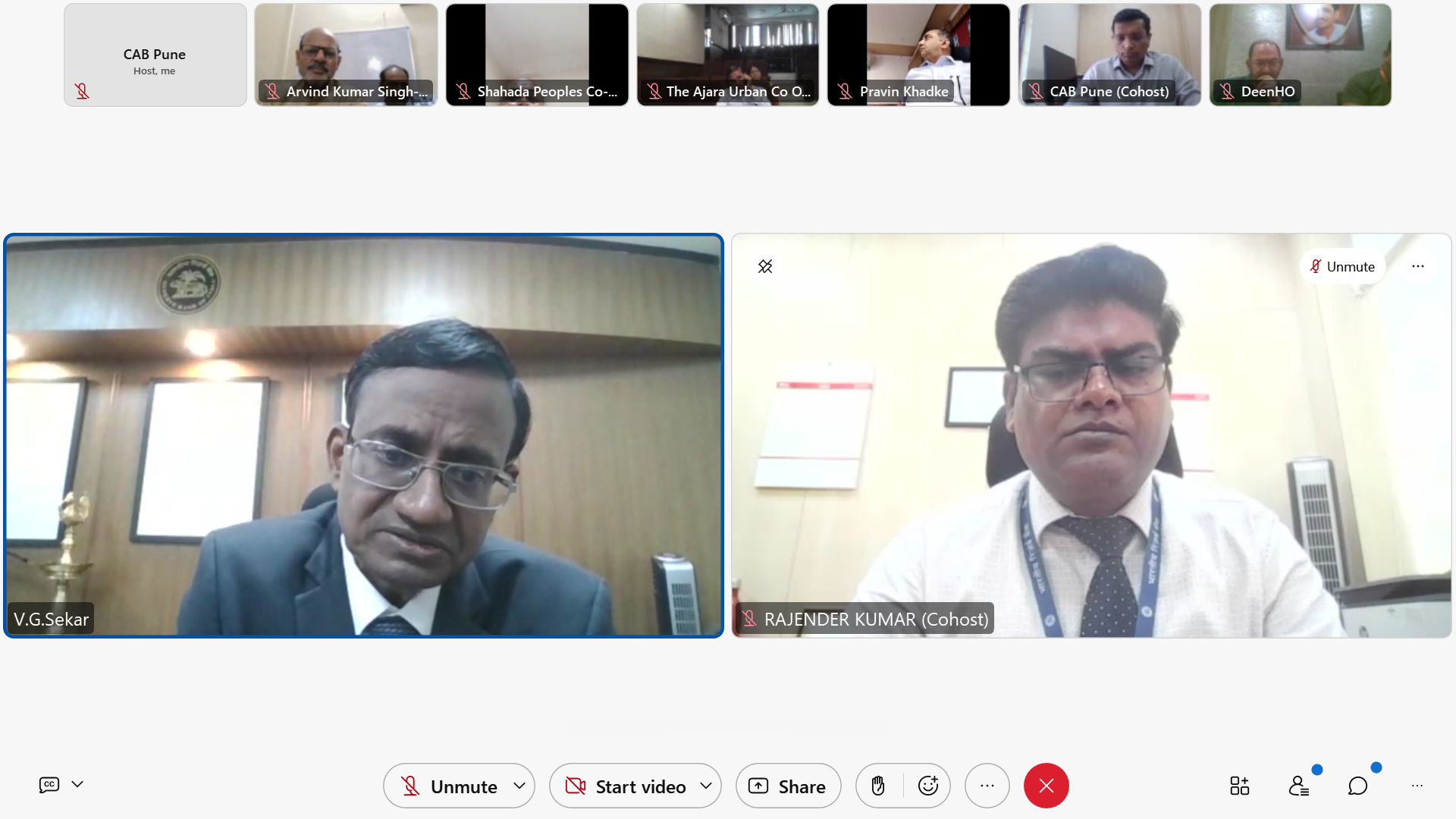Open more options on Rajender Kumar's video
Viewport: 1456px width, 819px height.
(x=1417, y=267)
